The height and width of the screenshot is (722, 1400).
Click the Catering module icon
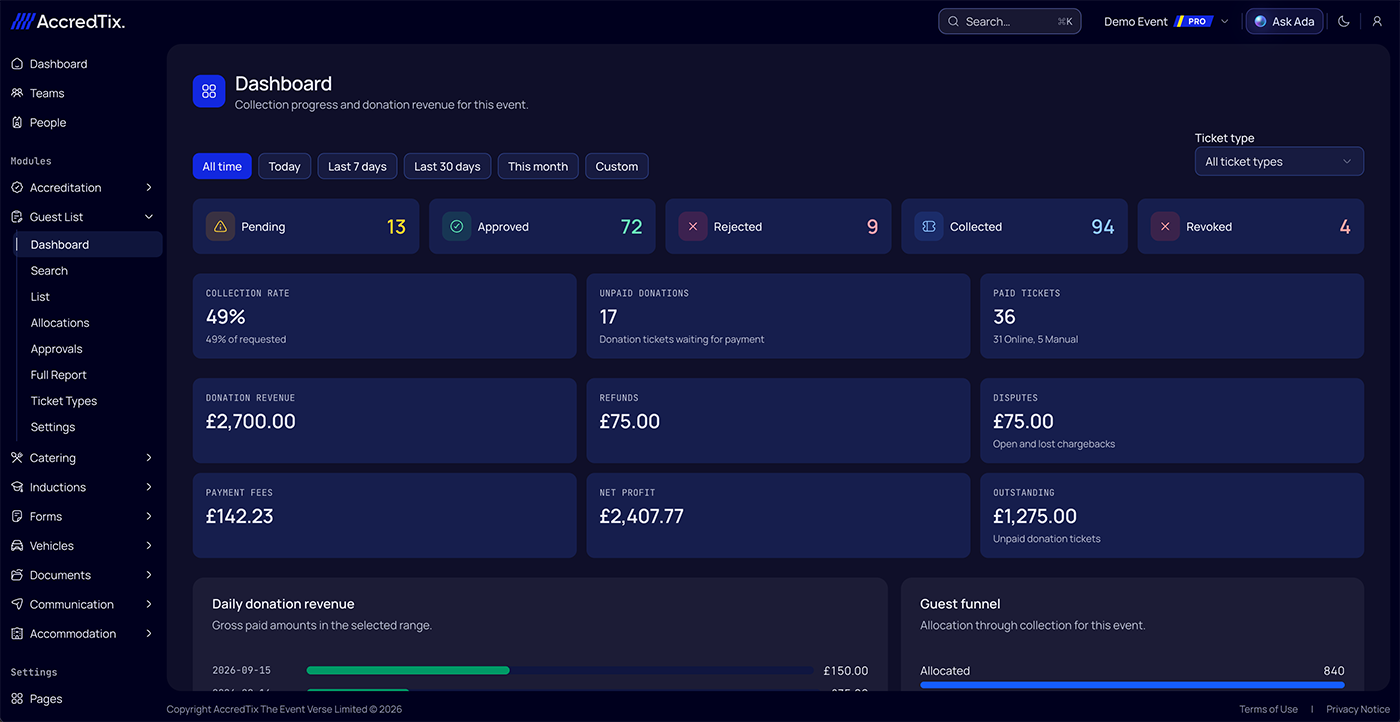click(17, 458)
